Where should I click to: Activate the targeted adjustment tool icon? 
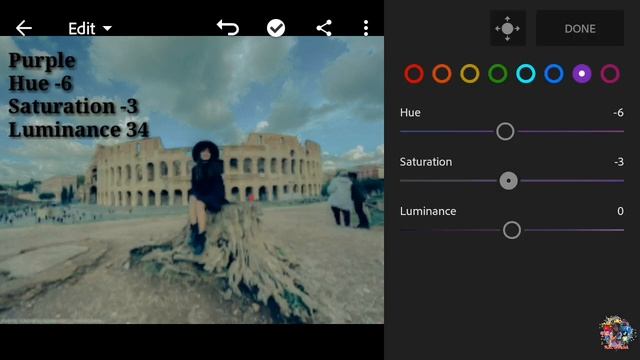pyautogui.click(x=507, y=29)
